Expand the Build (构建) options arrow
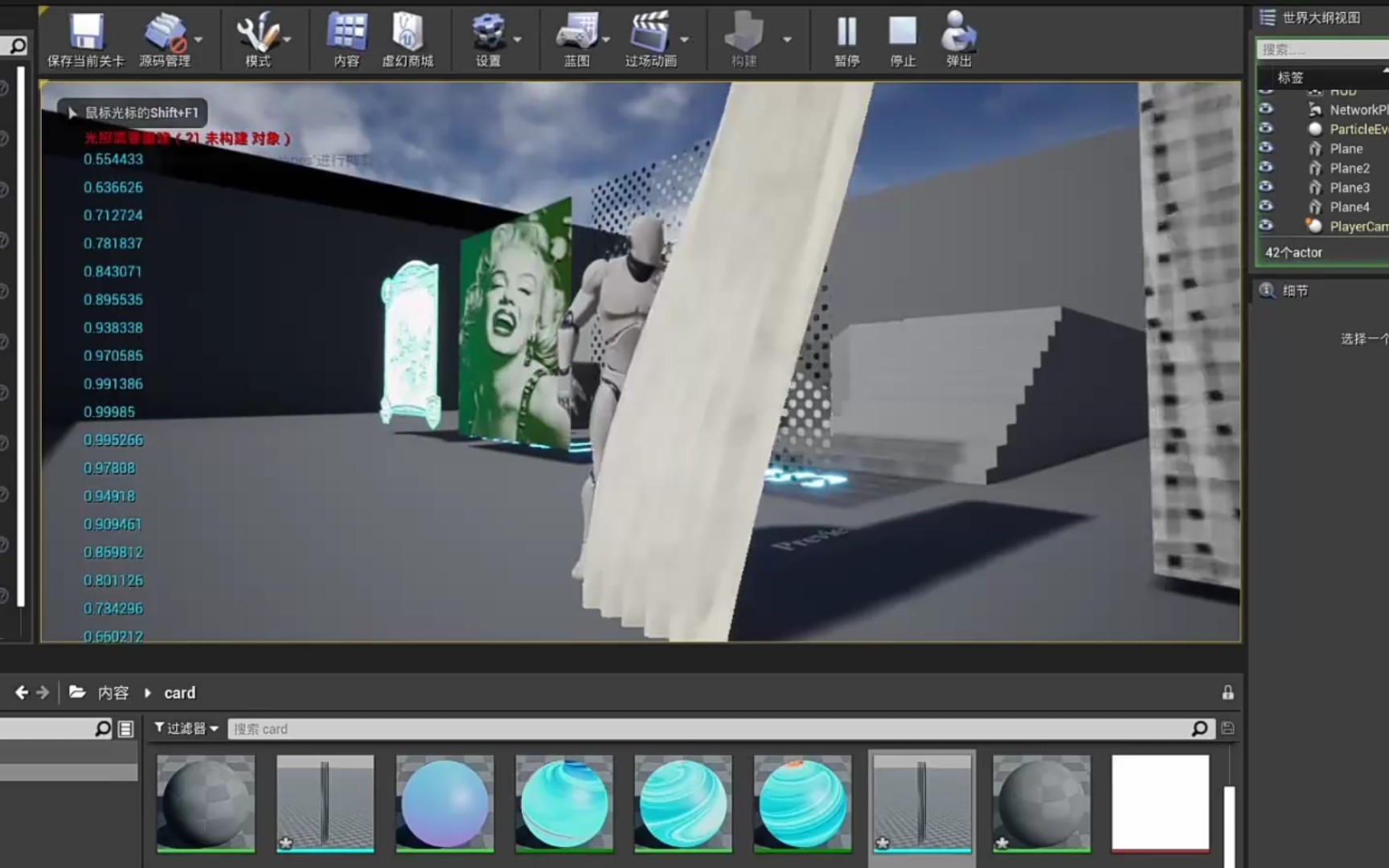This screenshot has width=1389, height=868. (x=787, y=39)
